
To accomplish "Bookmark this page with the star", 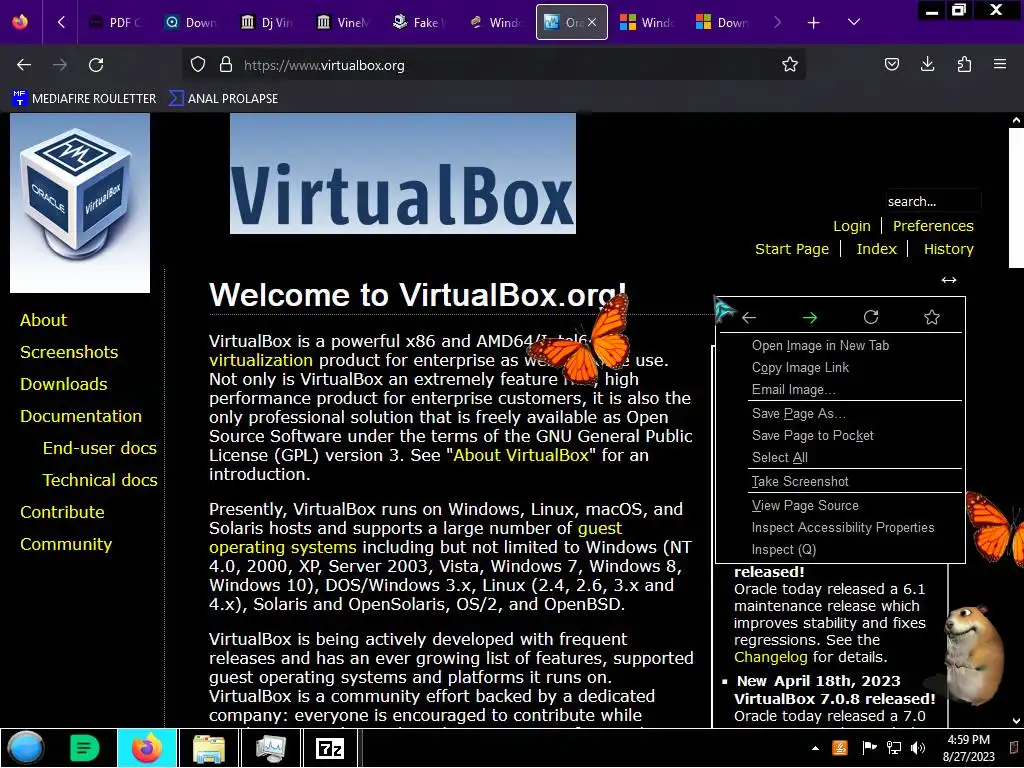I will tap(790, 65).
